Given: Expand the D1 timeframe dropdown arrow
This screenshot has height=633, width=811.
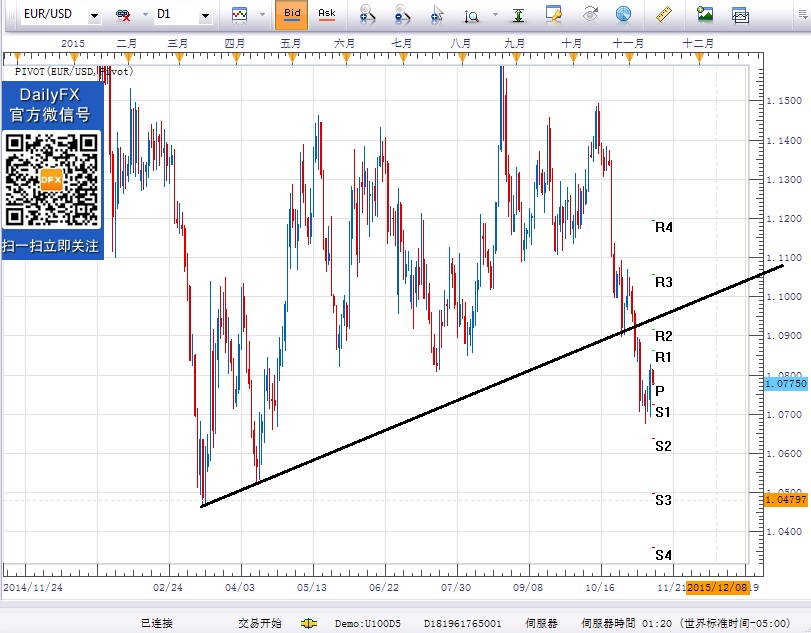Looking at the screenshot, I should [x=206, y=16].
